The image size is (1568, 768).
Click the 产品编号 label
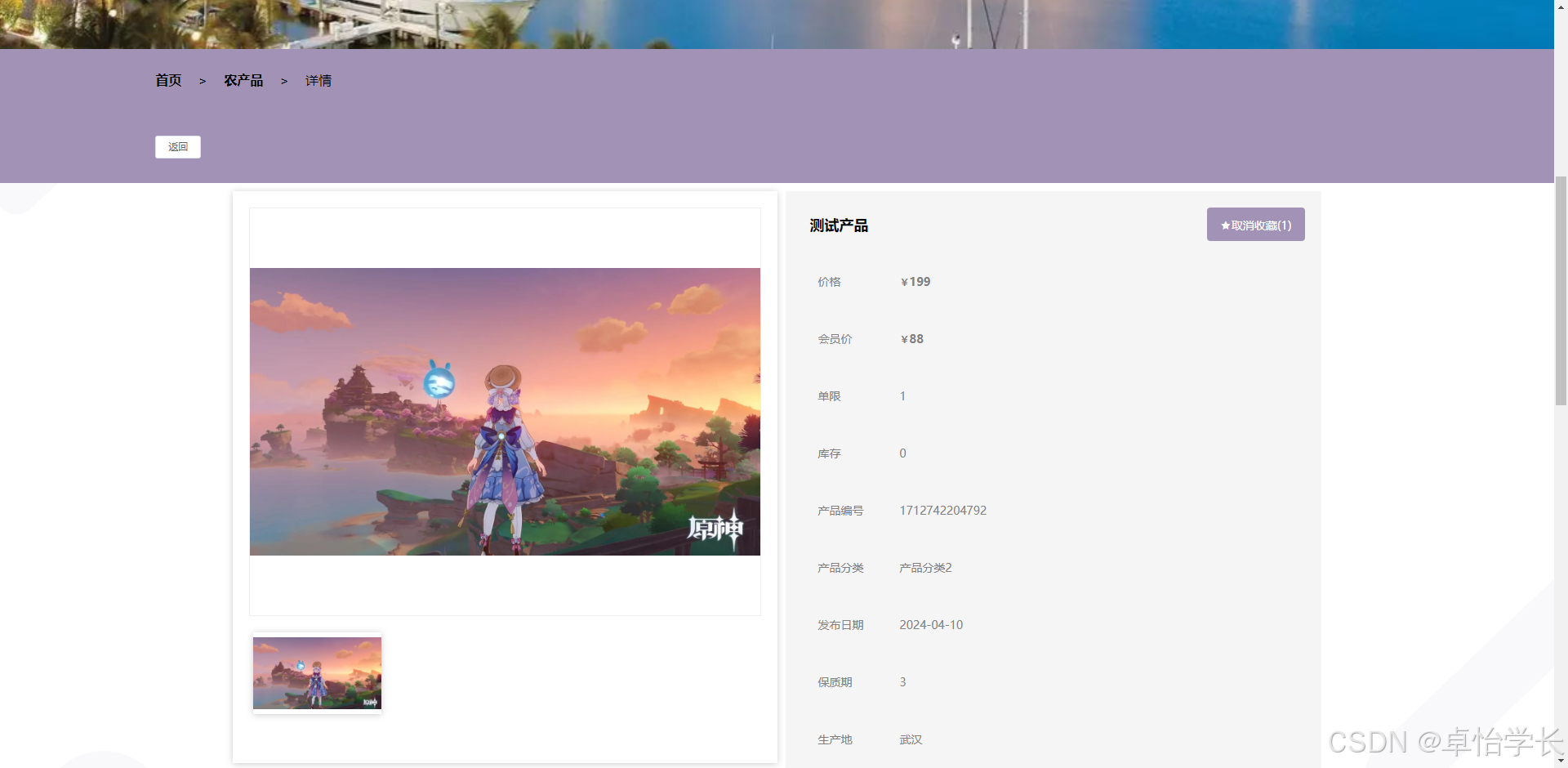point(840,511)
